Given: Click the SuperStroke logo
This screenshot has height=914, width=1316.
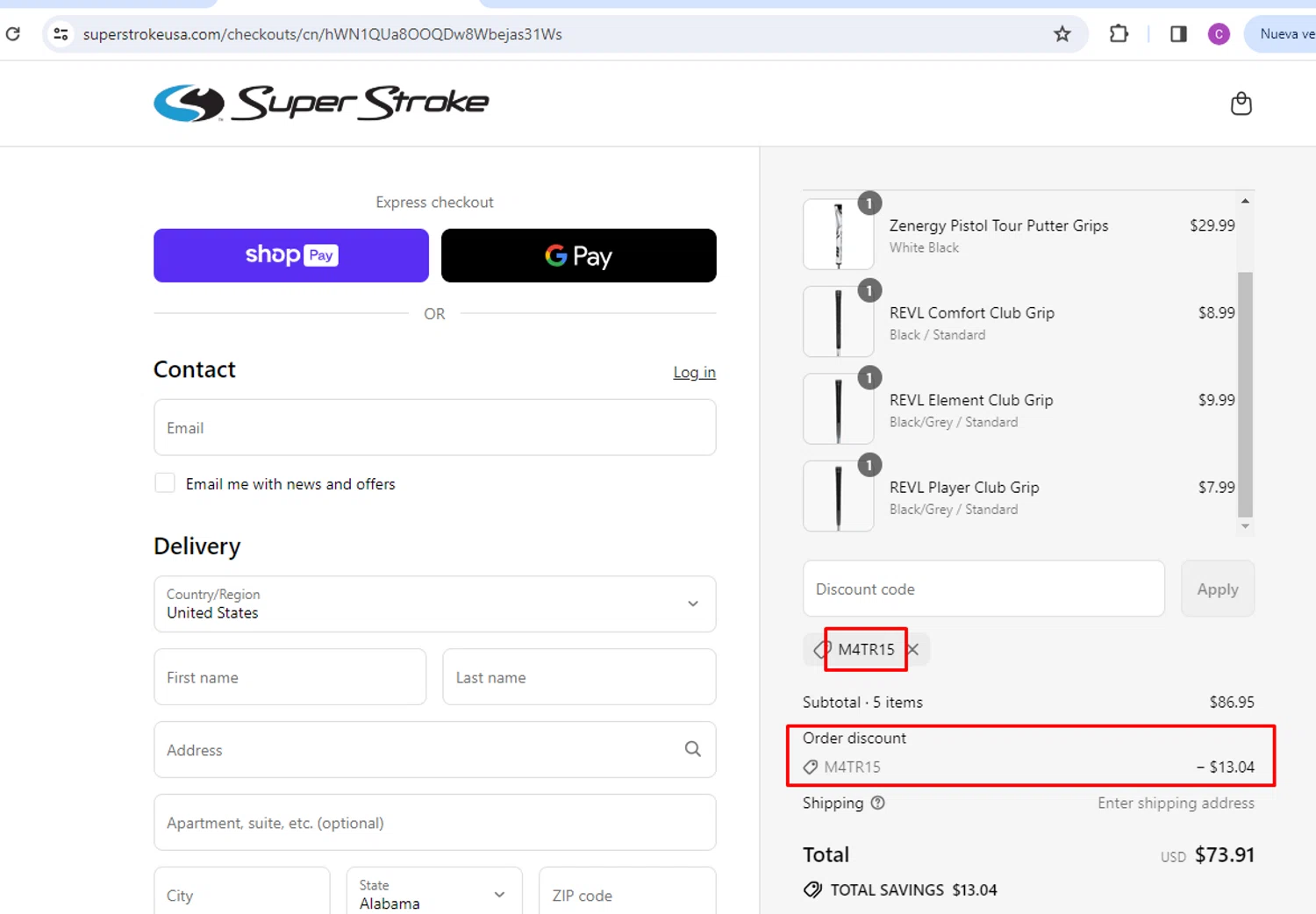Looking at the screenshot, I should coord(321,104).
